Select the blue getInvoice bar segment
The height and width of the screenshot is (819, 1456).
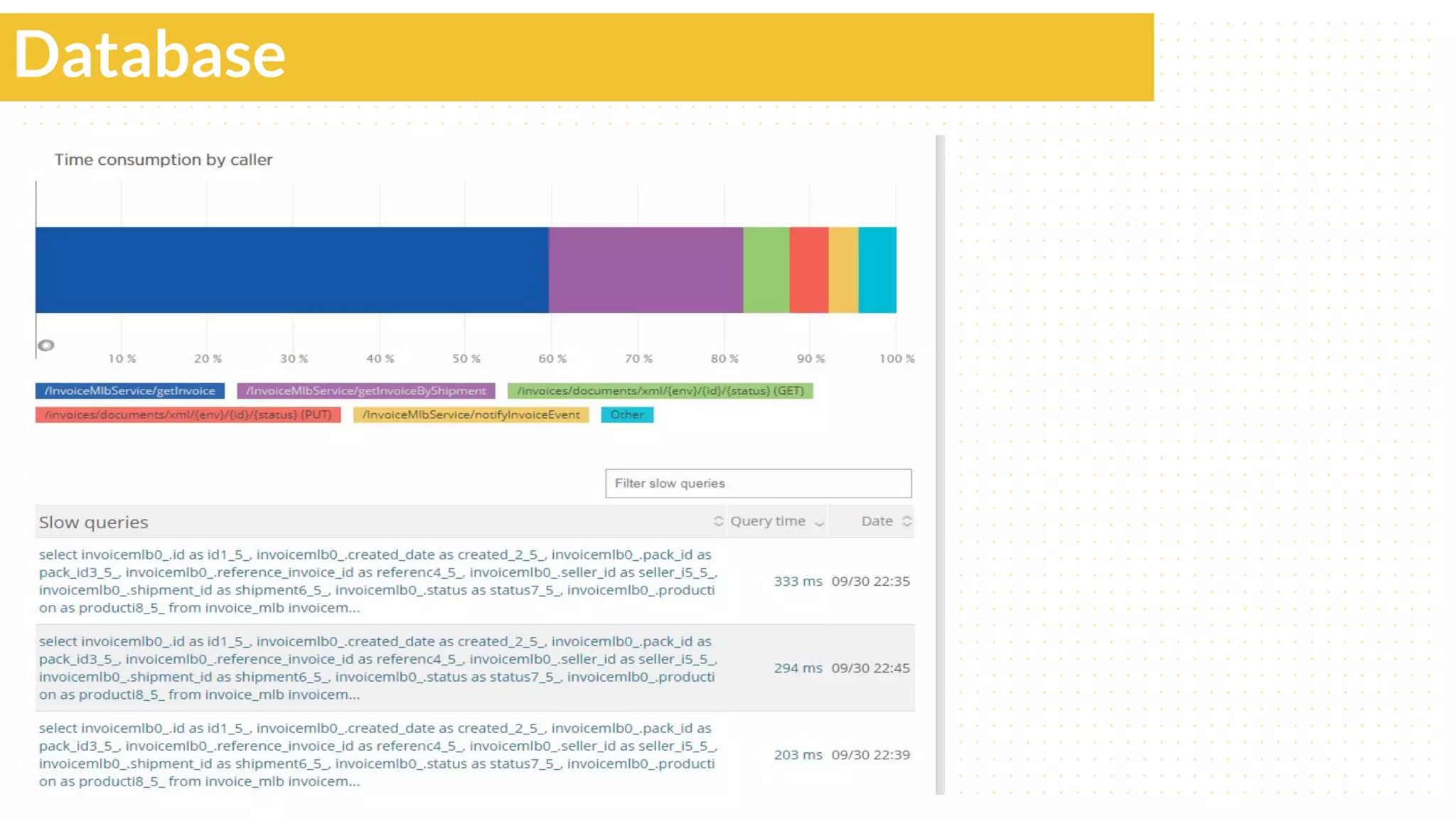291,270
